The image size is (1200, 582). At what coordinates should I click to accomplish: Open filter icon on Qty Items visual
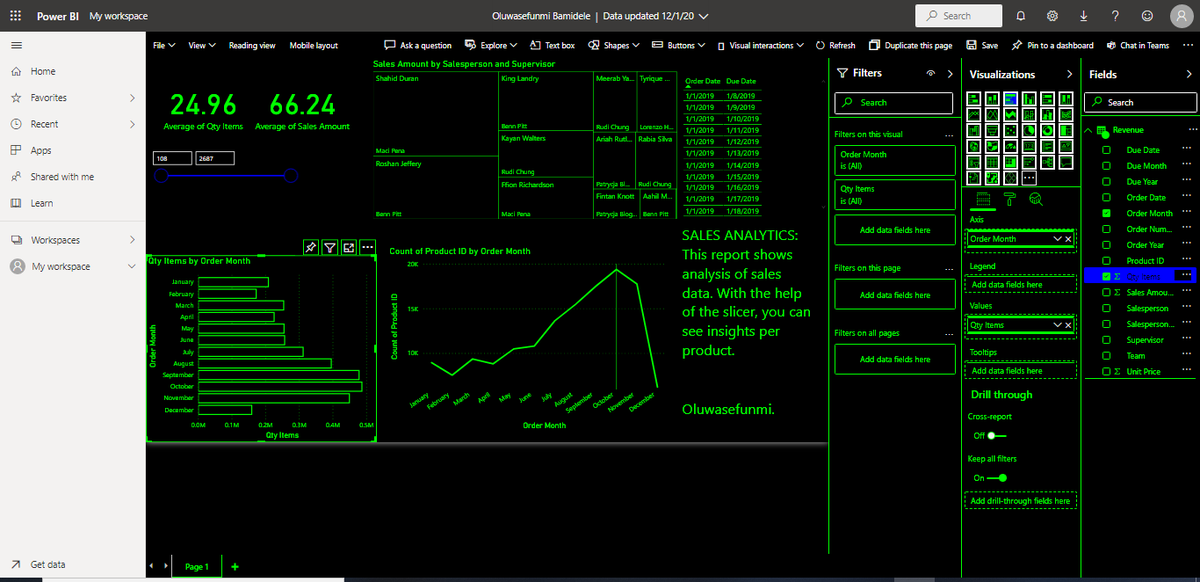click(x=330, y=247)
